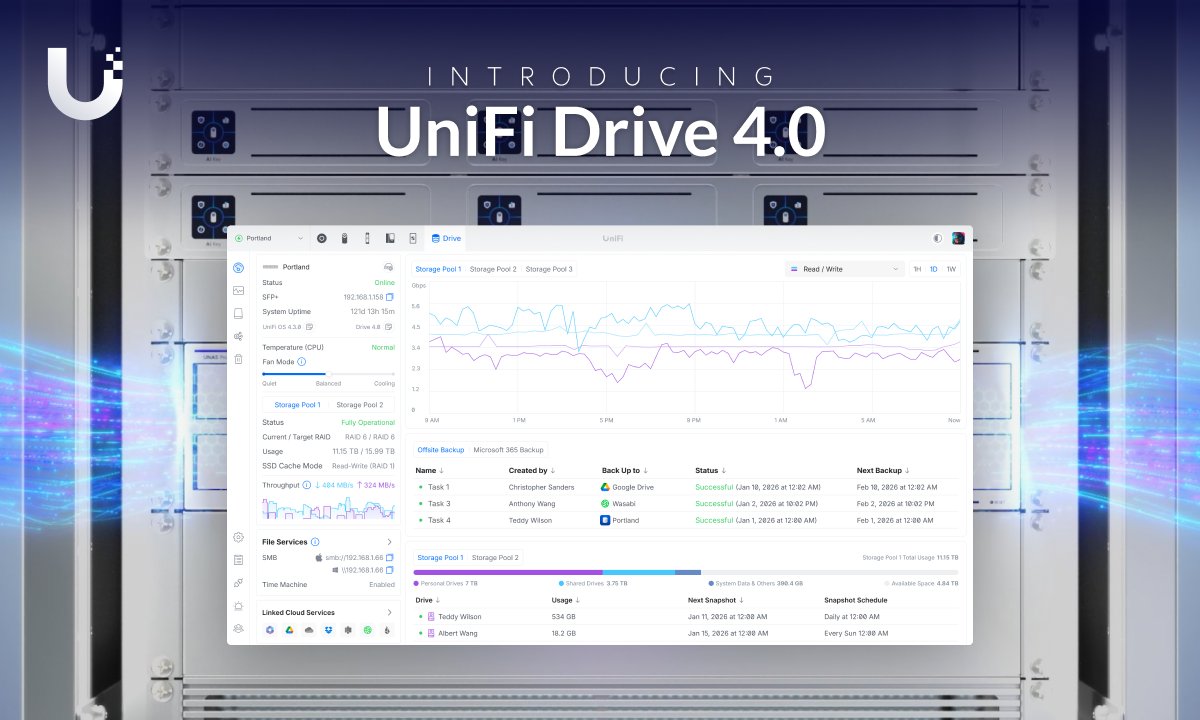Set chart range to 1H
The height and width of the screenshot is (720, 1200).
(x=917, y=269)
